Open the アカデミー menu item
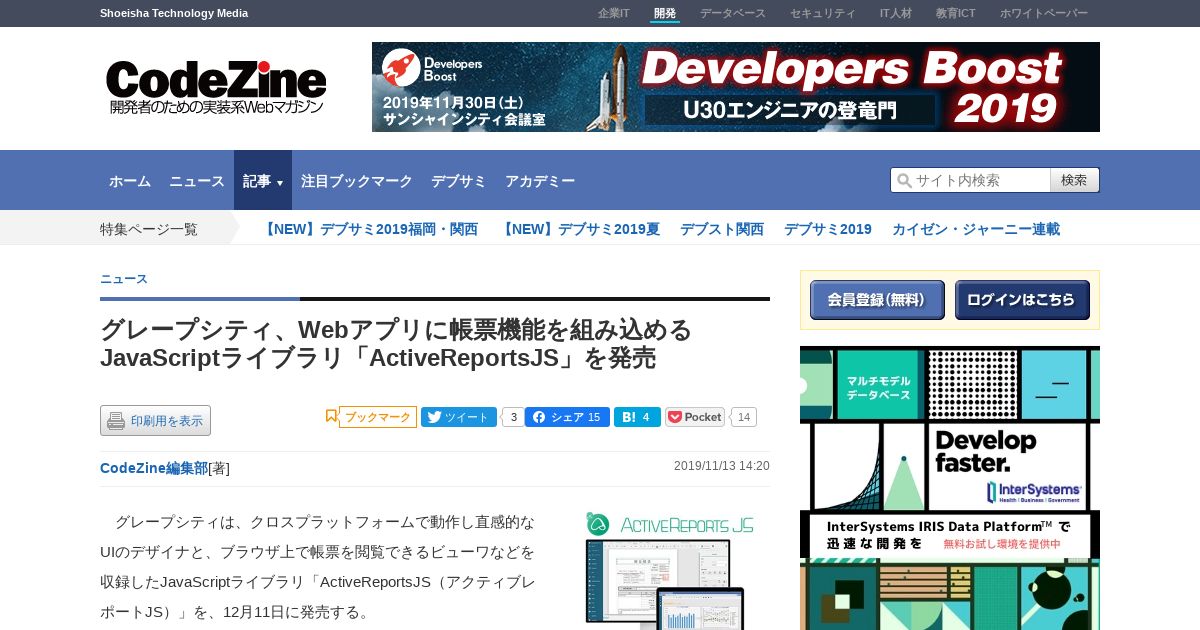 [x=540, y=181]
